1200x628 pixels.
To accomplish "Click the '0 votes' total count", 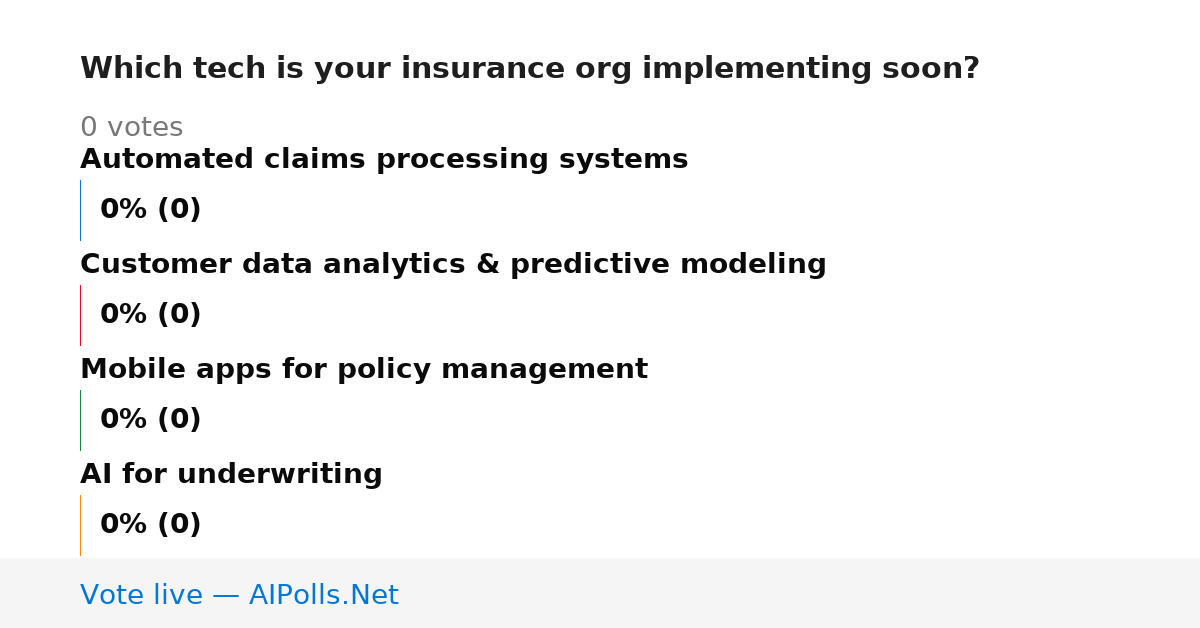I will pyautogui.click(x=131, y=128).
